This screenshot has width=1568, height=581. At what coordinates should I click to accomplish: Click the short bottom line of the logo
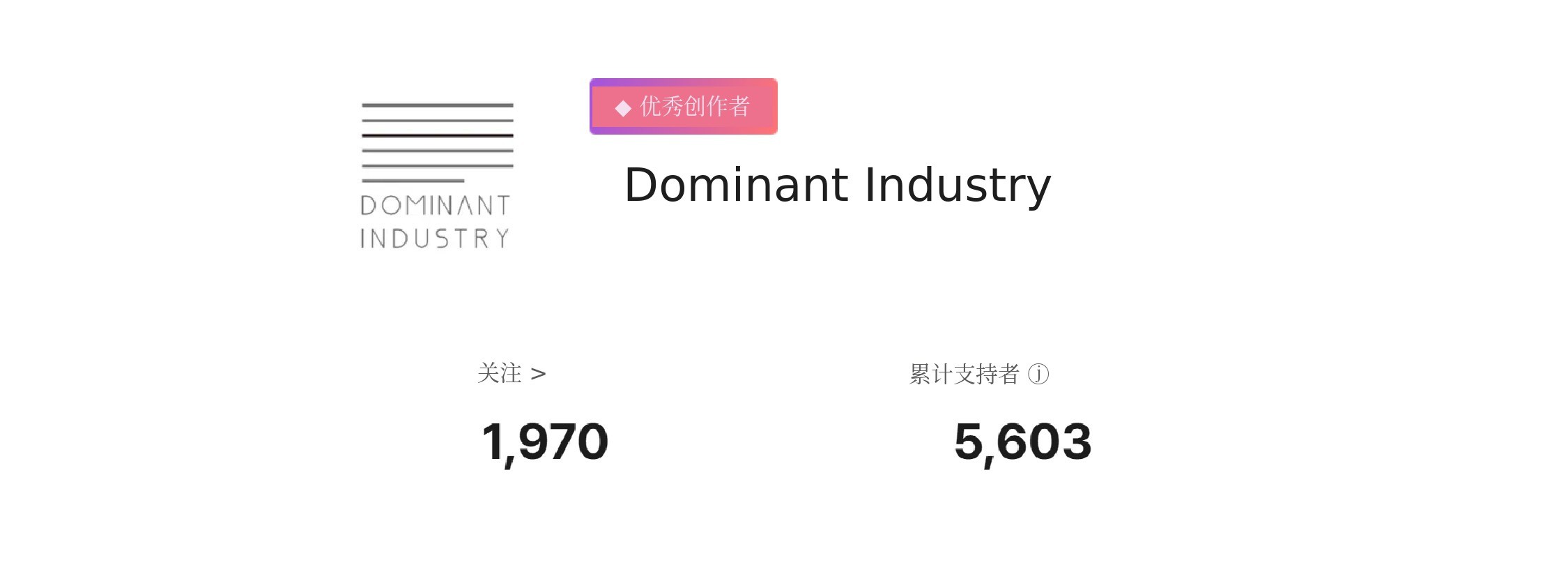click(x=413, y=181)
